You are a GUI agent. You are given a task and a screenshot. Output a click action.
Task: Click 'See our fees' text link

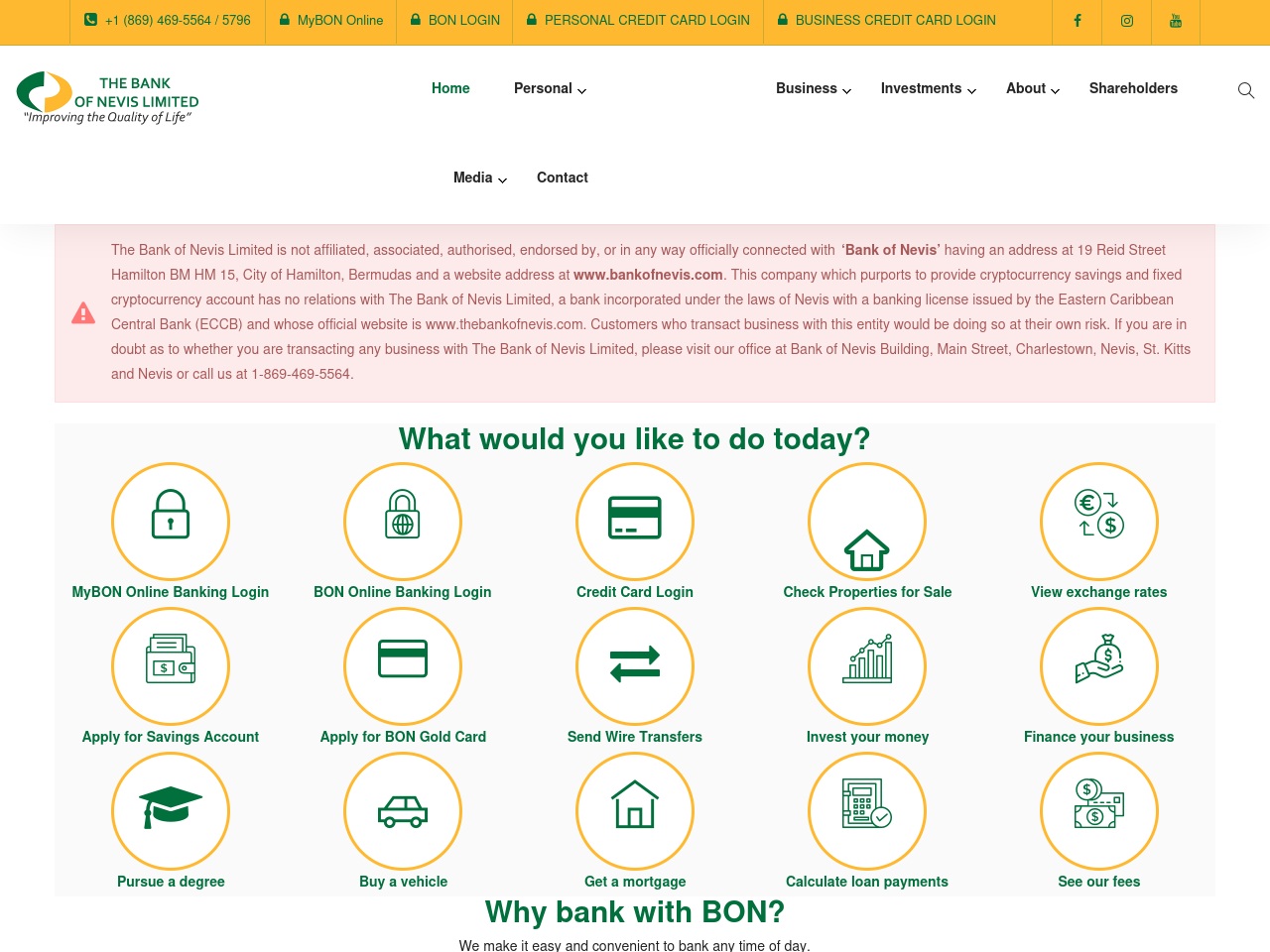(1099, 882)
